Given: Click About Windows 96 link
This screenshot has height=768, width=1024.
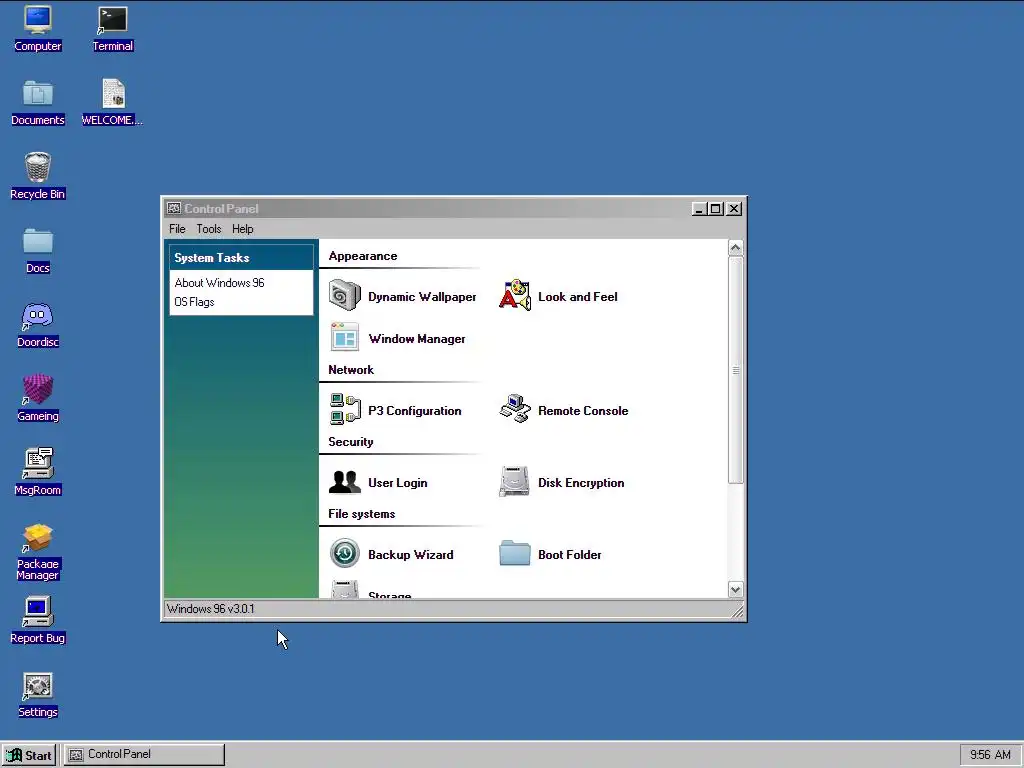Looking at the screenshot, I should point(219,283).
